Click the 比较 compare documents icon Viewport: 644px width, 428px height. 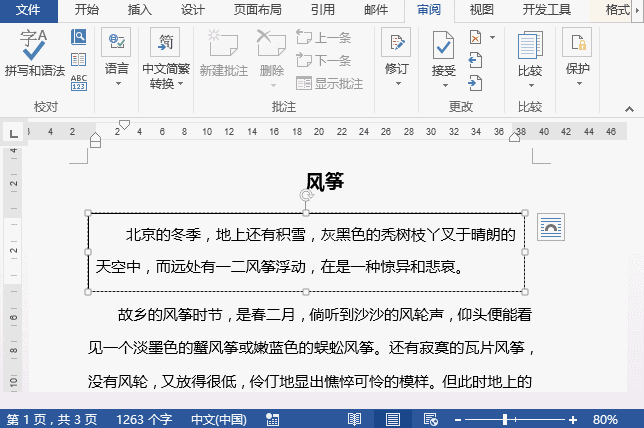point(529,45)
